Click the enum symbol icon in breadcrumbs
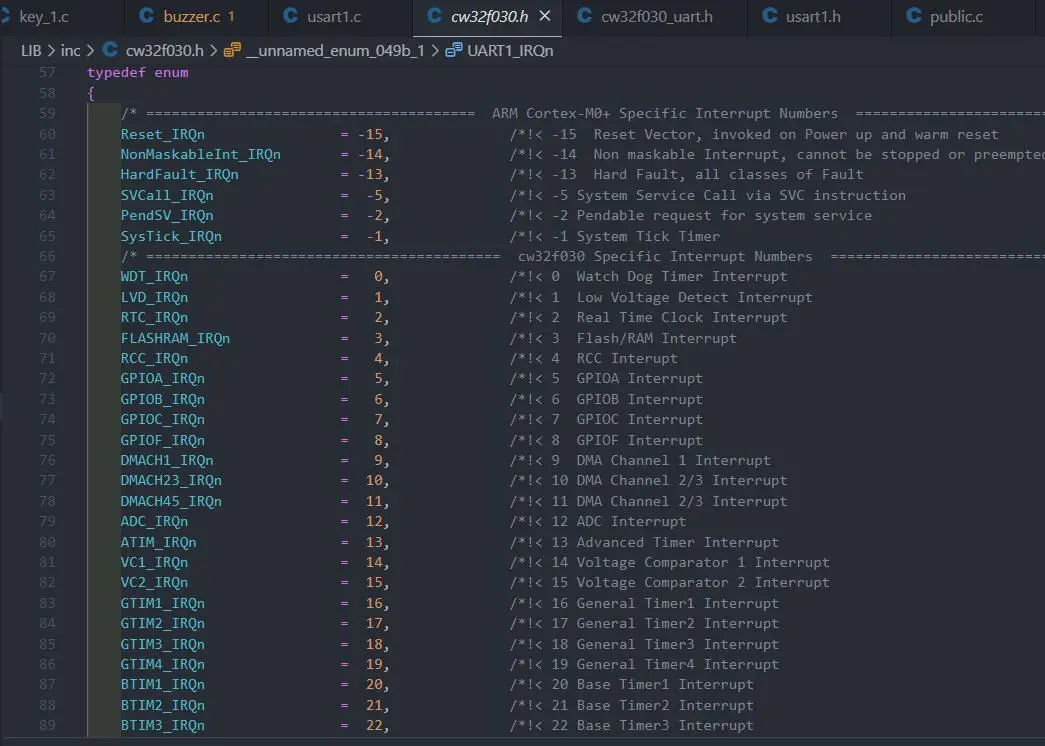 point(232,50)
